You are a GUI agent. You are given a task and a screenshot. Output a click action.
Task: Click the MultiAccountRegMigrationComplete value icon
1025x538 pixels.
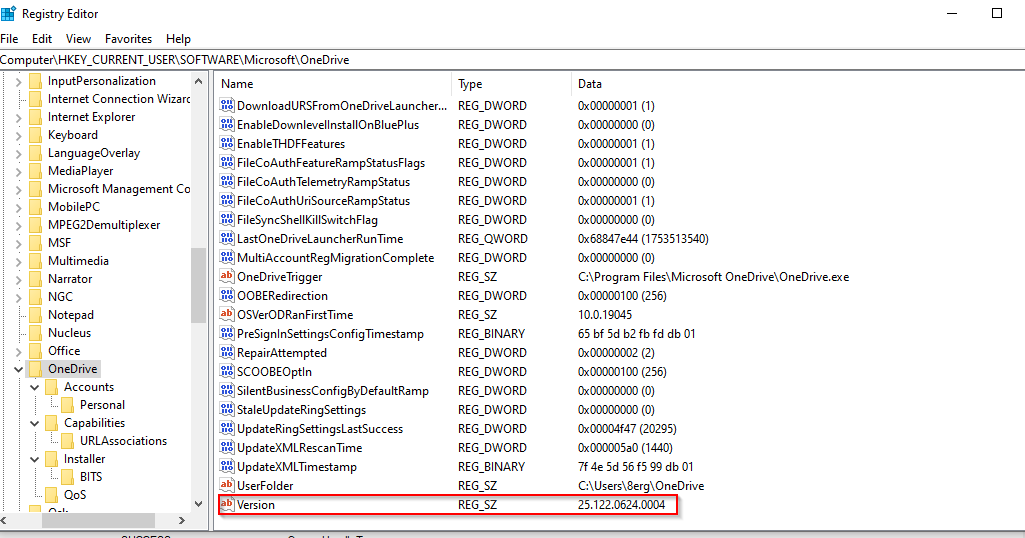pos(227,257)
